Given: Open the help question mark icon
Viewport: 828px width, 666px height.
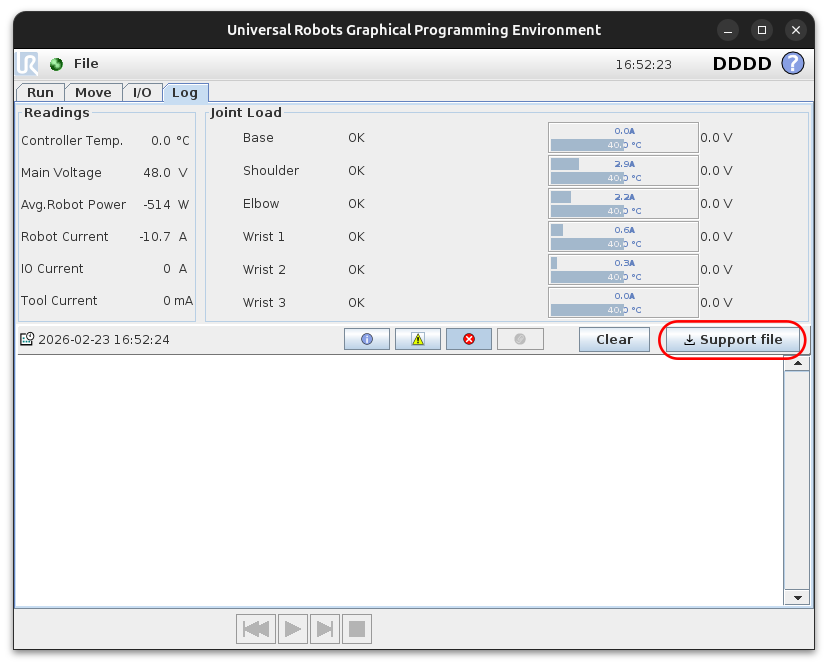Looking at the screenshot, I should pyautogui.click(x=793, y=63).
